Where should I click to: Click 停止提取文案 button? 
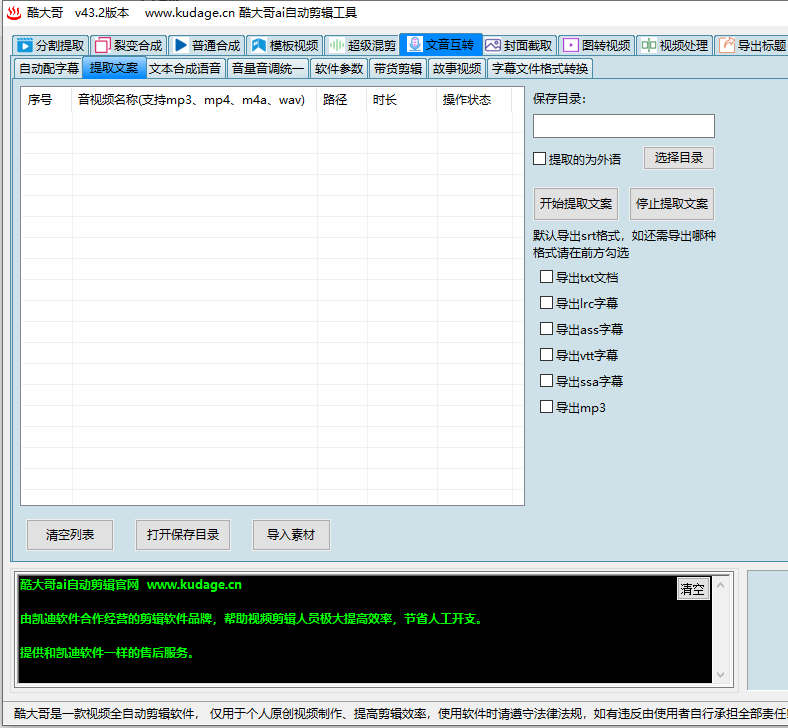pyautogui.click(x=672, y=204)
